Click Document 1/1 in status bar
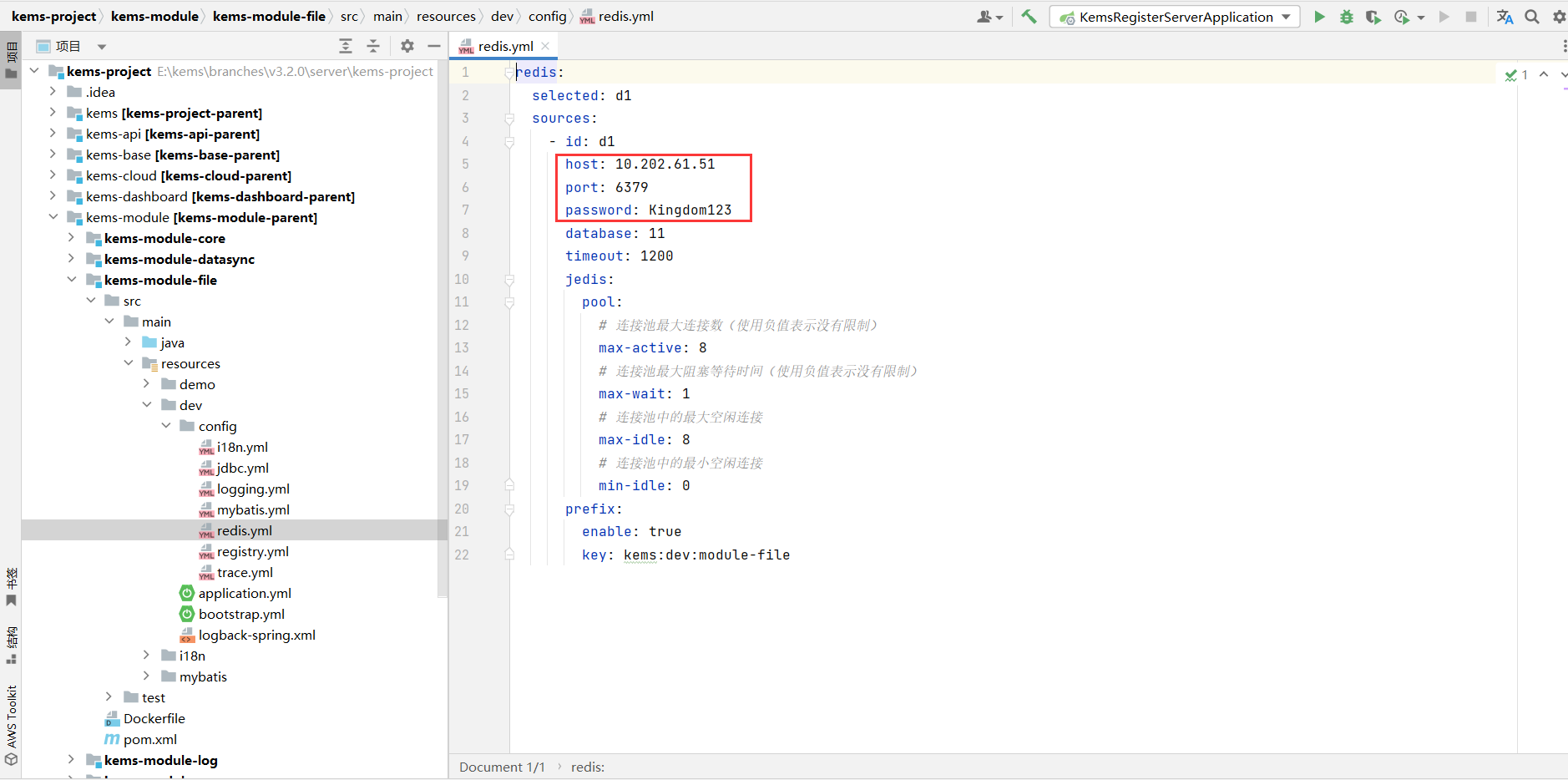Screen dimensions: 1568x780 (502, 767)
